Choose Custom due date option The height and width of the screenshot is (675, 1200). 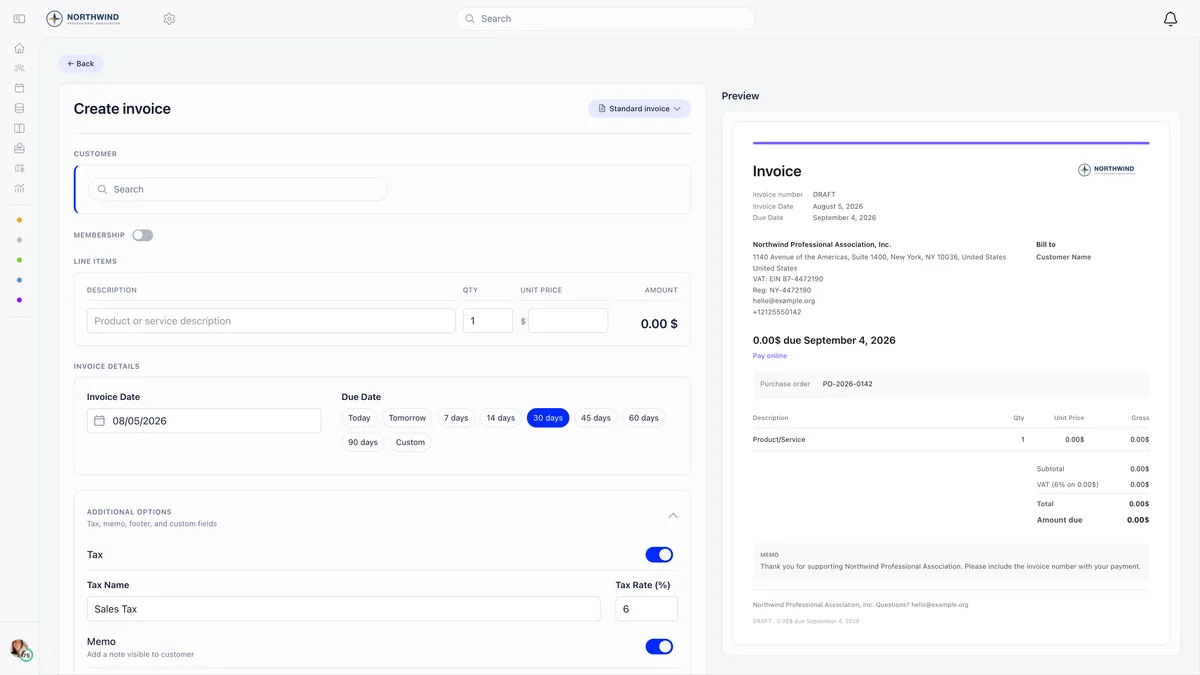pos(410,442)
